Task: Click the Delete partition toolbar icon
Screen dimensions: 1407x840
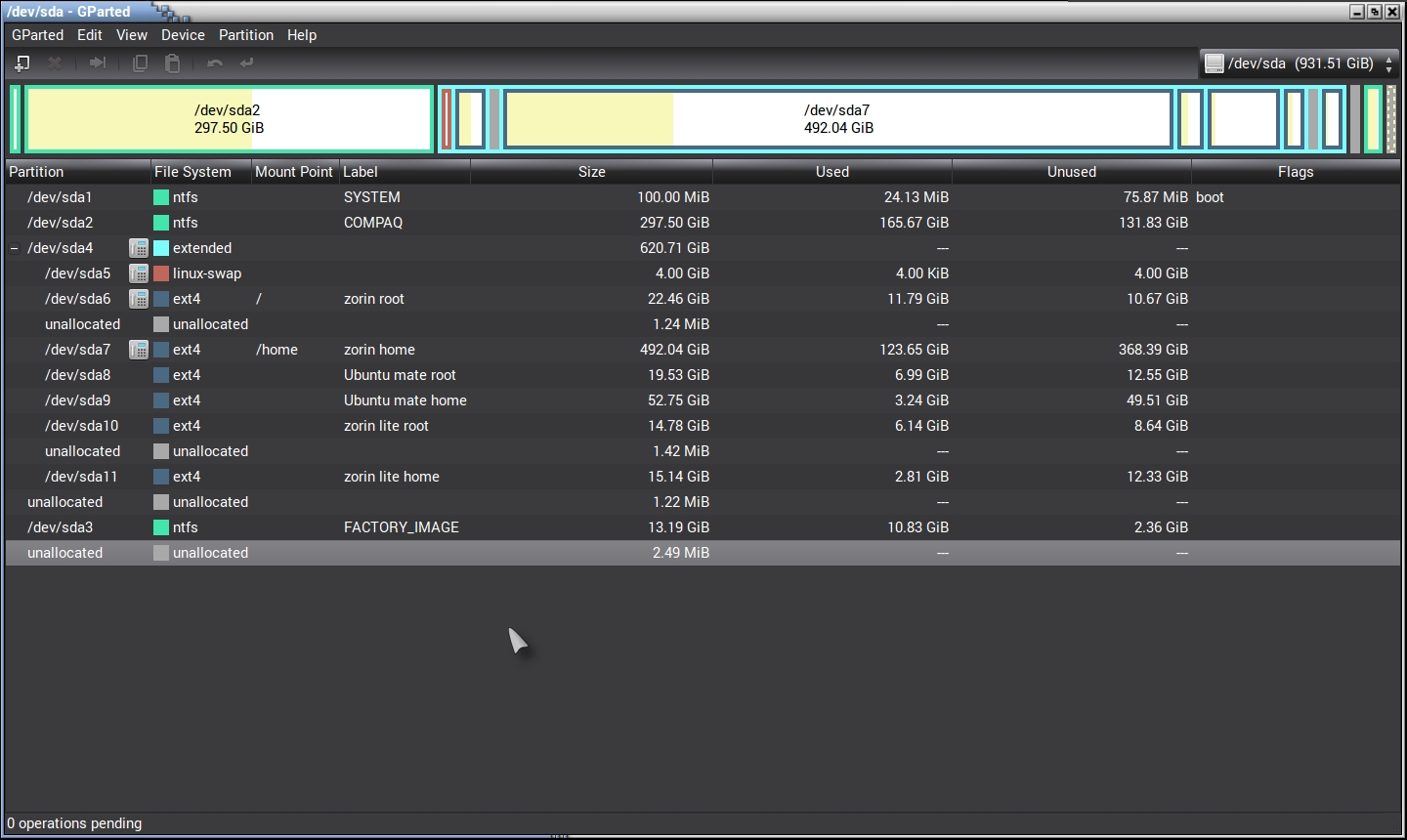Action: [56, 63]
